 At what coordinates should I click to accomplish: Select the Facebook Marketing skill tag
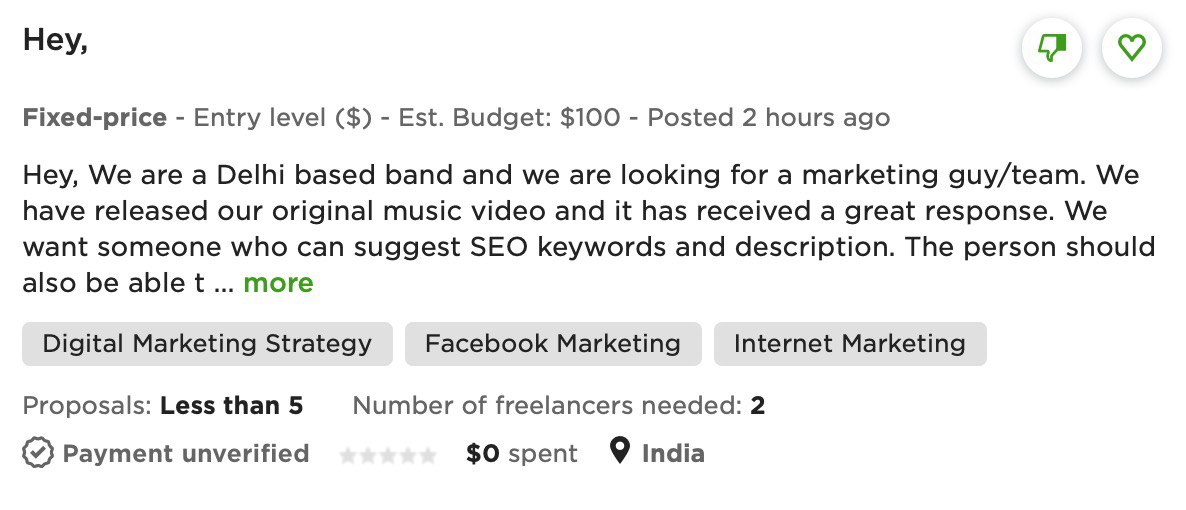click(x=553, y=344)
